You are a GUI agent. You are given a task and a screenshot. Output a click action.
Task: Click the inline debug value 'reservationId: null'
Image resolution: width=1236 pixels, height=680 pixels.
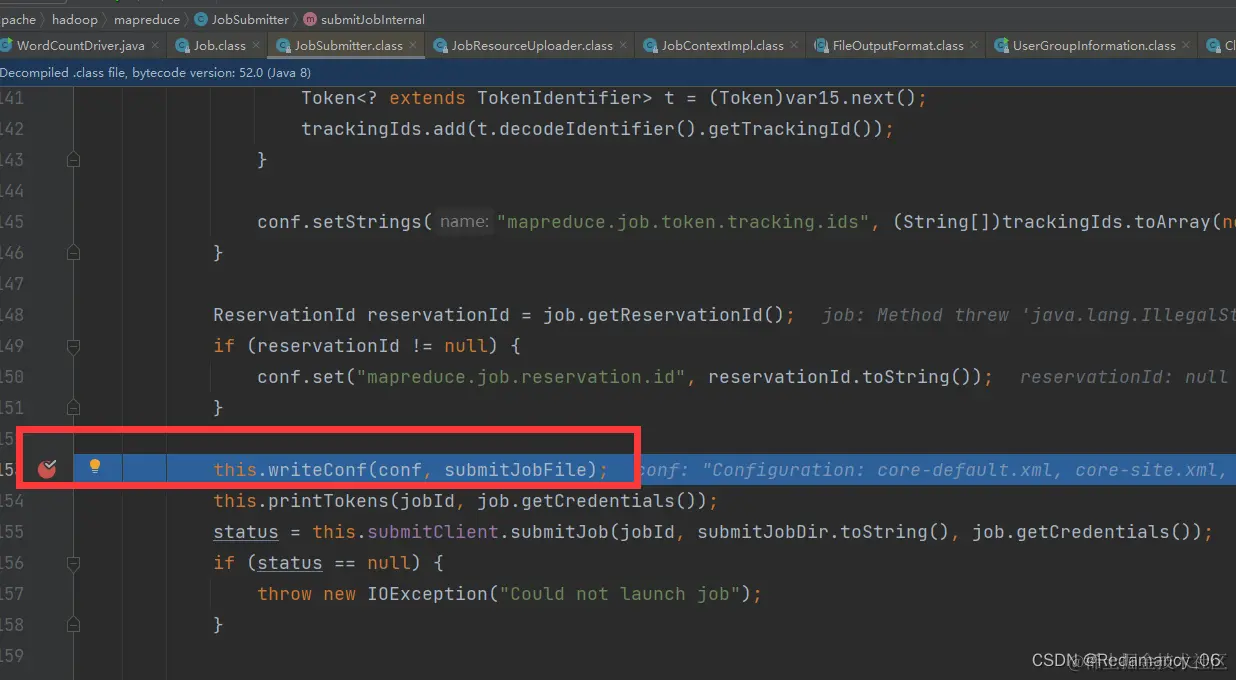pos(1123,376)
